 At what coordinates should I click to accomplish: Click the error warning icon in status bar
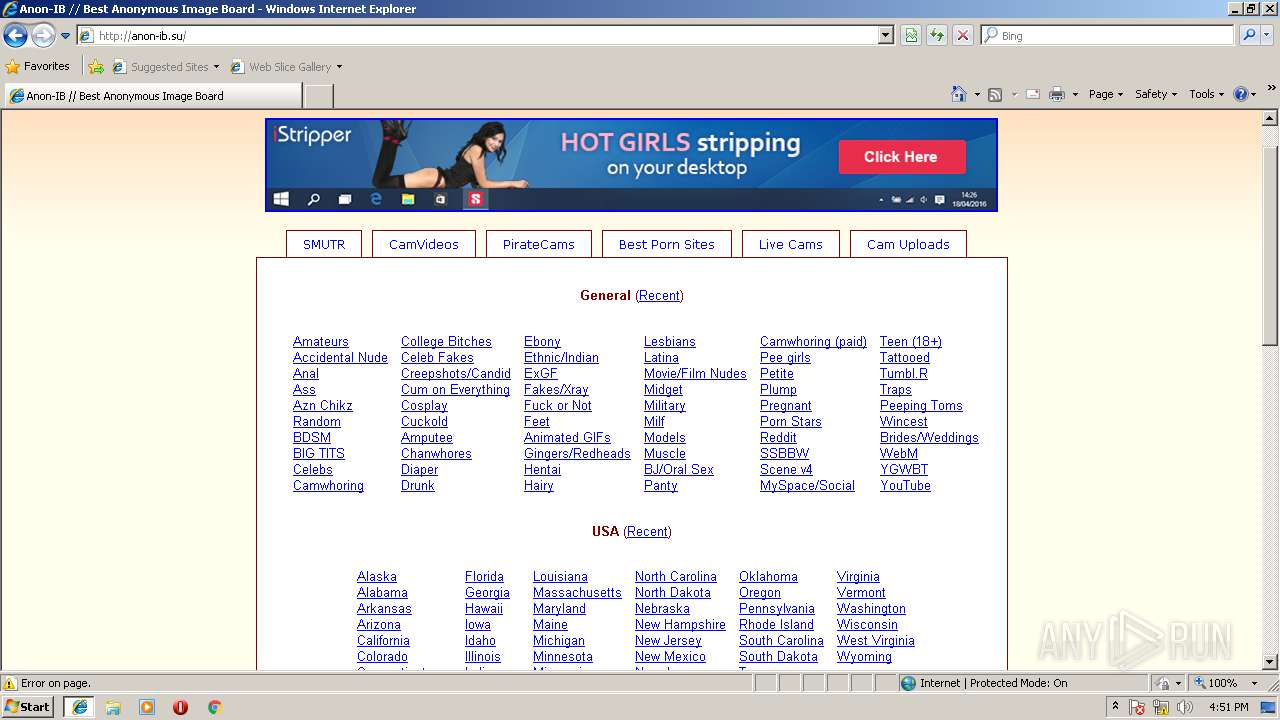(10, 683)
